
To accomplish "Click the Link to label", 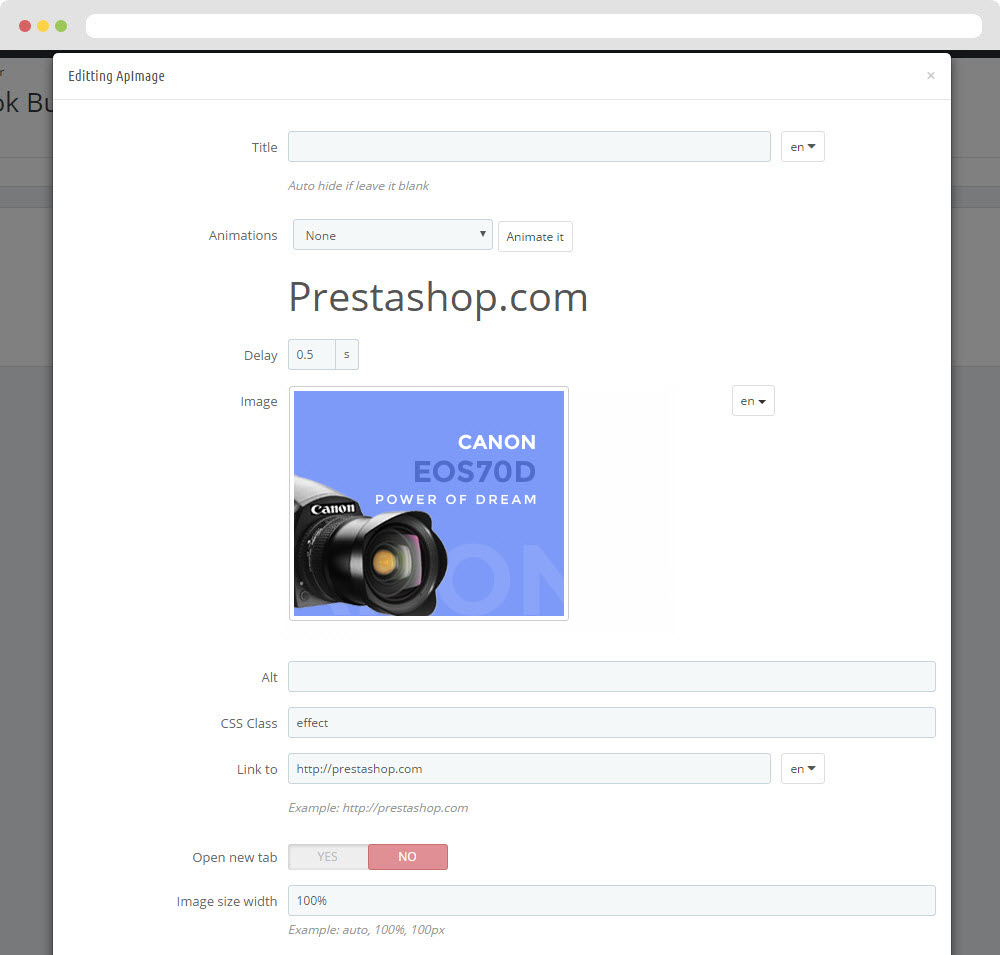I will [257, 769].
